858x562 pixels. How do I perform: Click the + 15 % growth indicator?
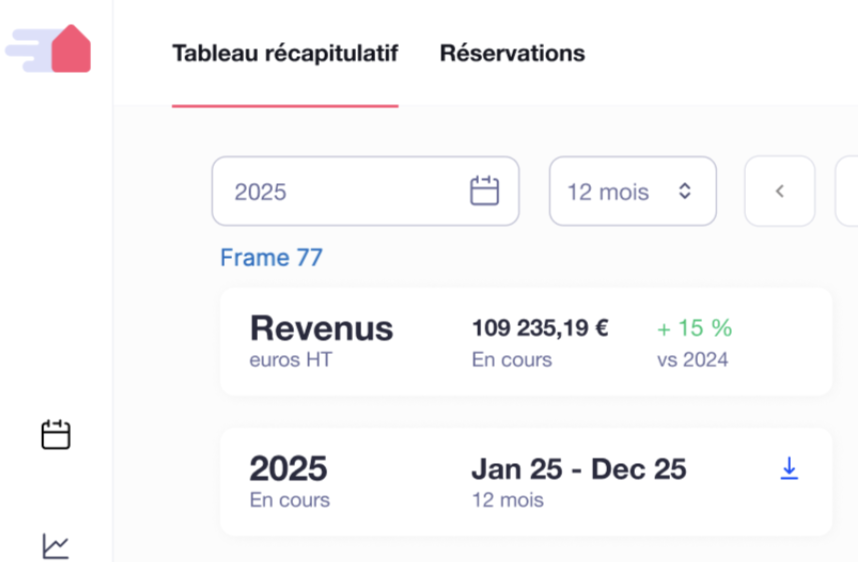(x=694, y=328)
